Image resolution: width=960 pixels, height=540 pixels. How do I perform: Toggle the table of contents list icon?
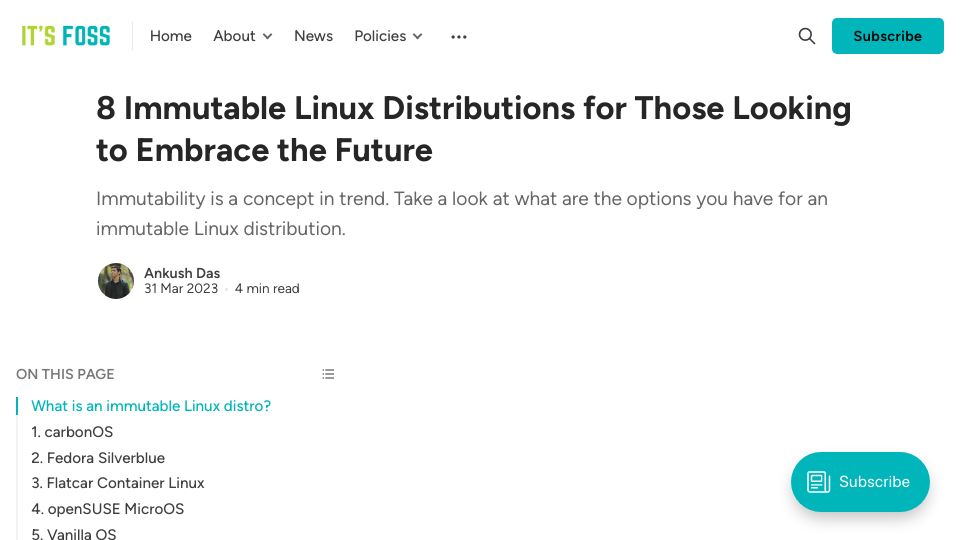pos(328,374)
